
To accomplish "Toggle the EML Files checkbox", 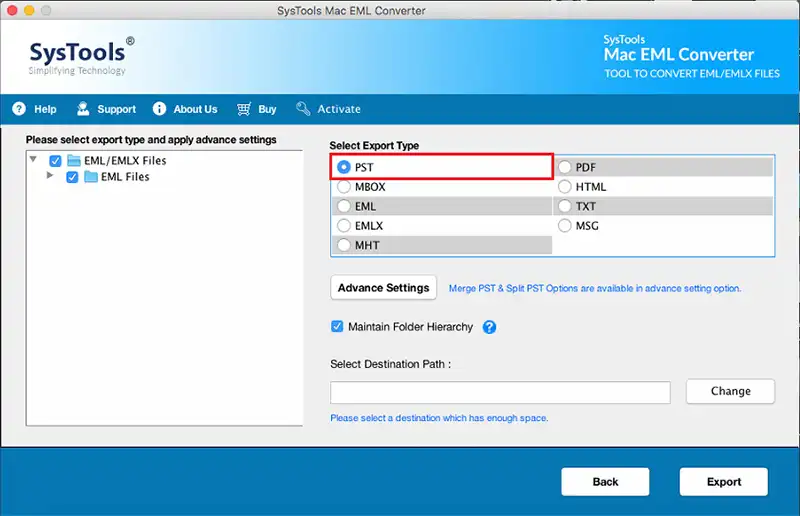I will click(72, 177).
